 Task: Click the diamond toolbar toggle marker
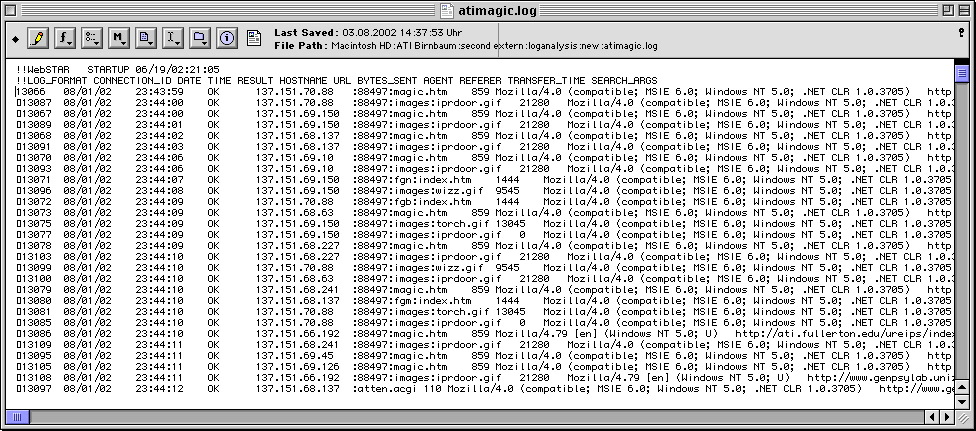tap(16, 39)
